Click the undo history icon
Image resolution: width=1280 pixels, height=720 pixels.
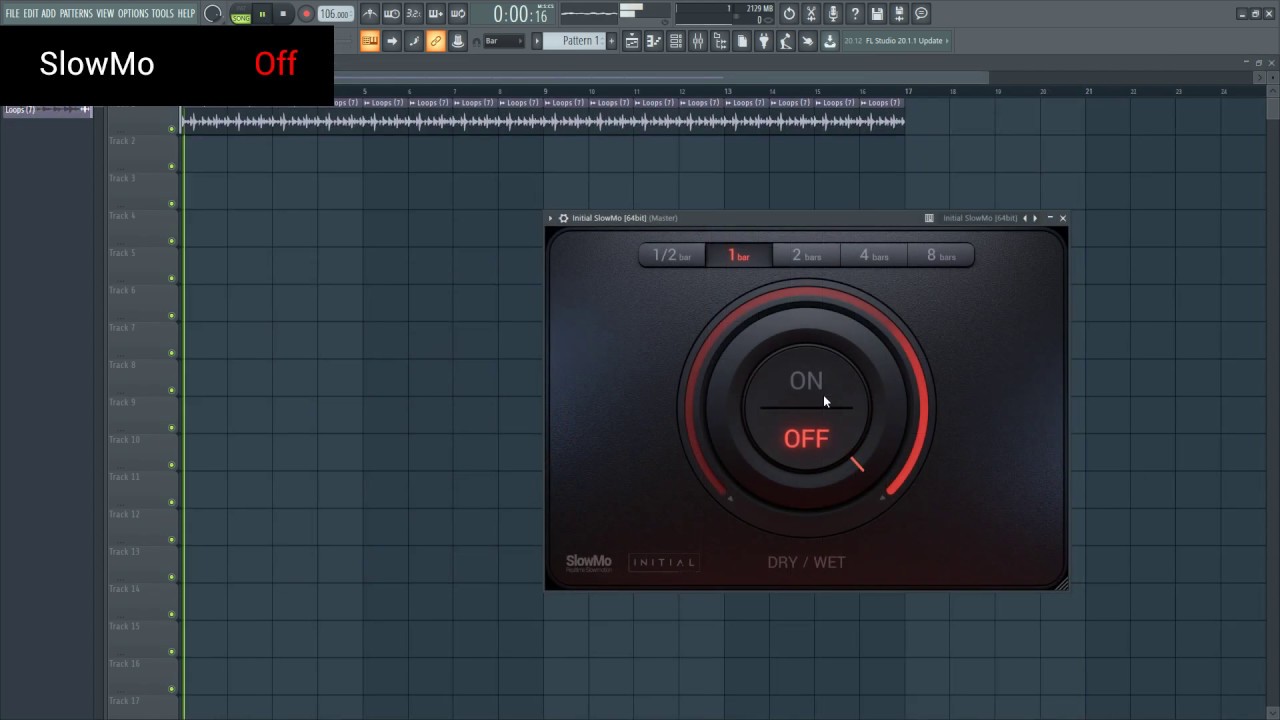coord(789,14)
